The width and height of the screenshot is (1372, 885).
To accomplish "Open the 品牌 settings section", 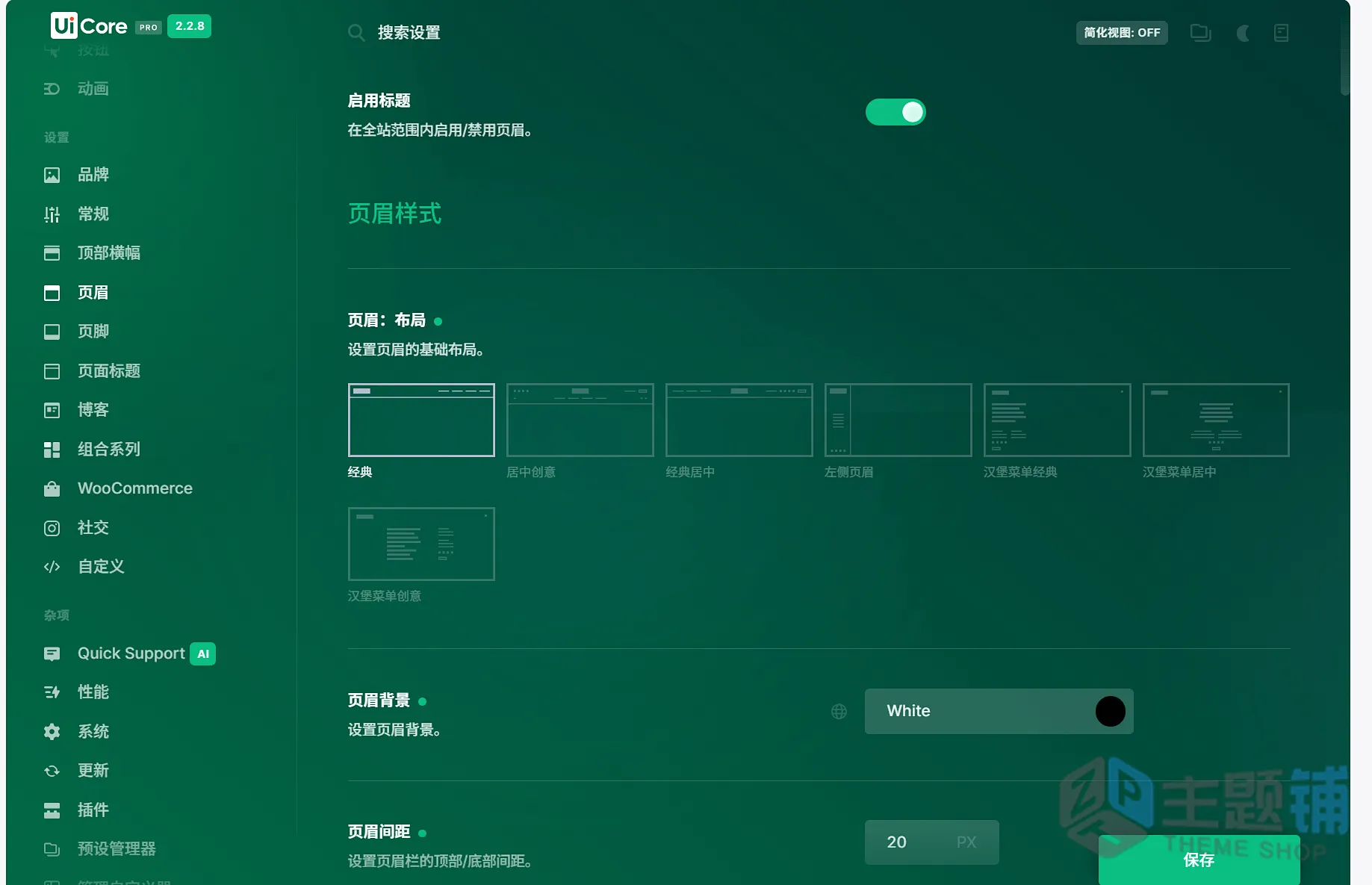I will 93,175.
